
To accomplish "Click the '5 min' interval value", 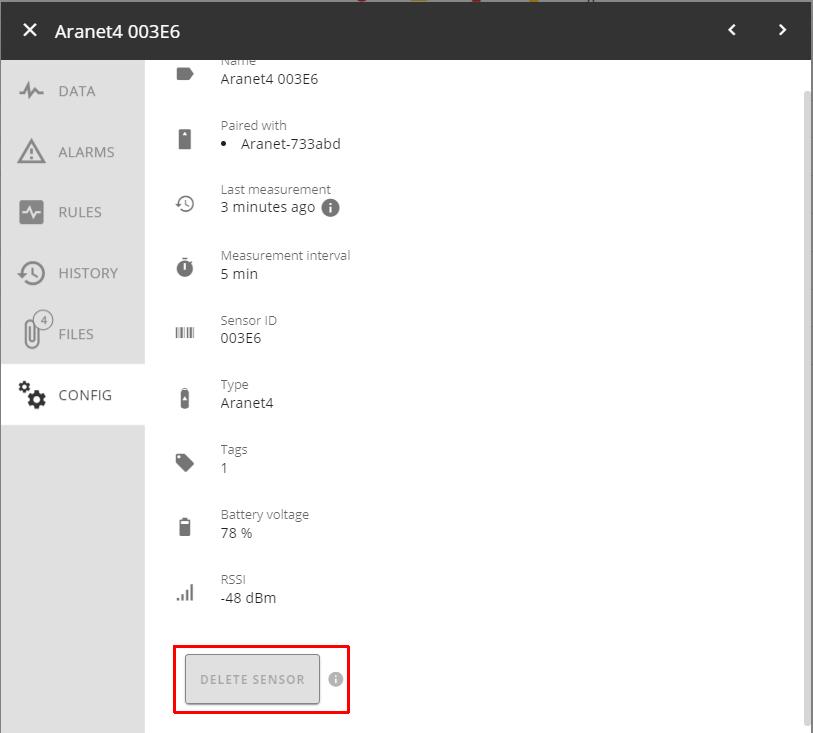I will tap(239, 274).
